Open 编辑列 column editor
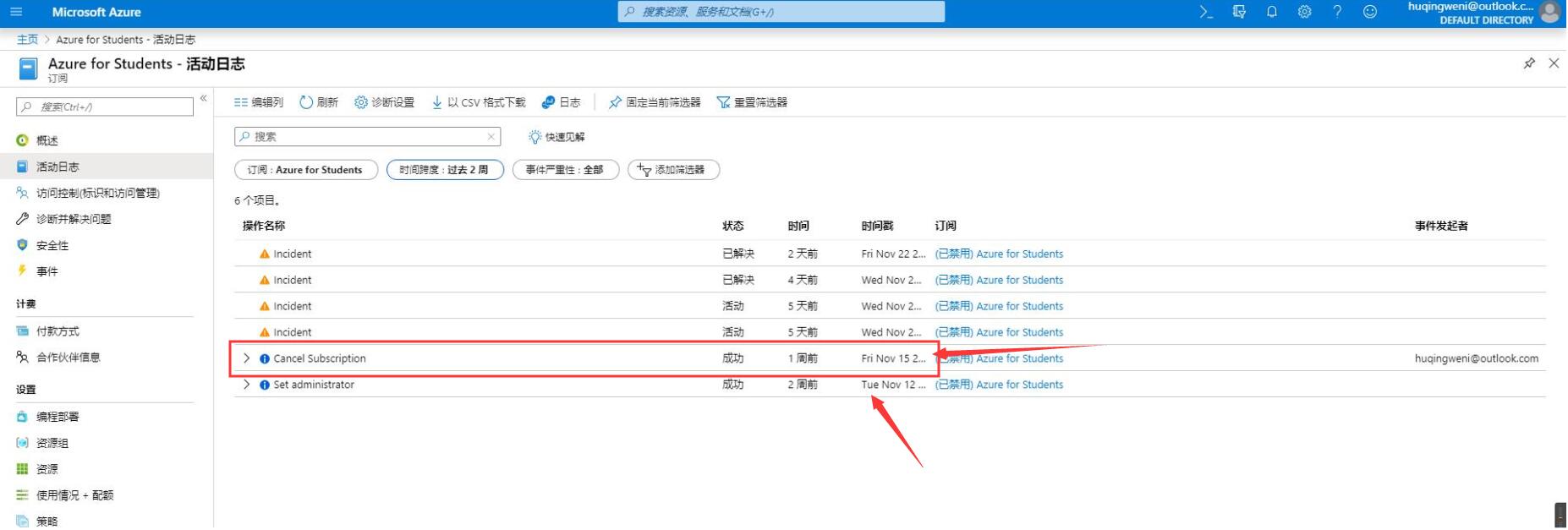1568x530 pixels. tap(259, 102)
